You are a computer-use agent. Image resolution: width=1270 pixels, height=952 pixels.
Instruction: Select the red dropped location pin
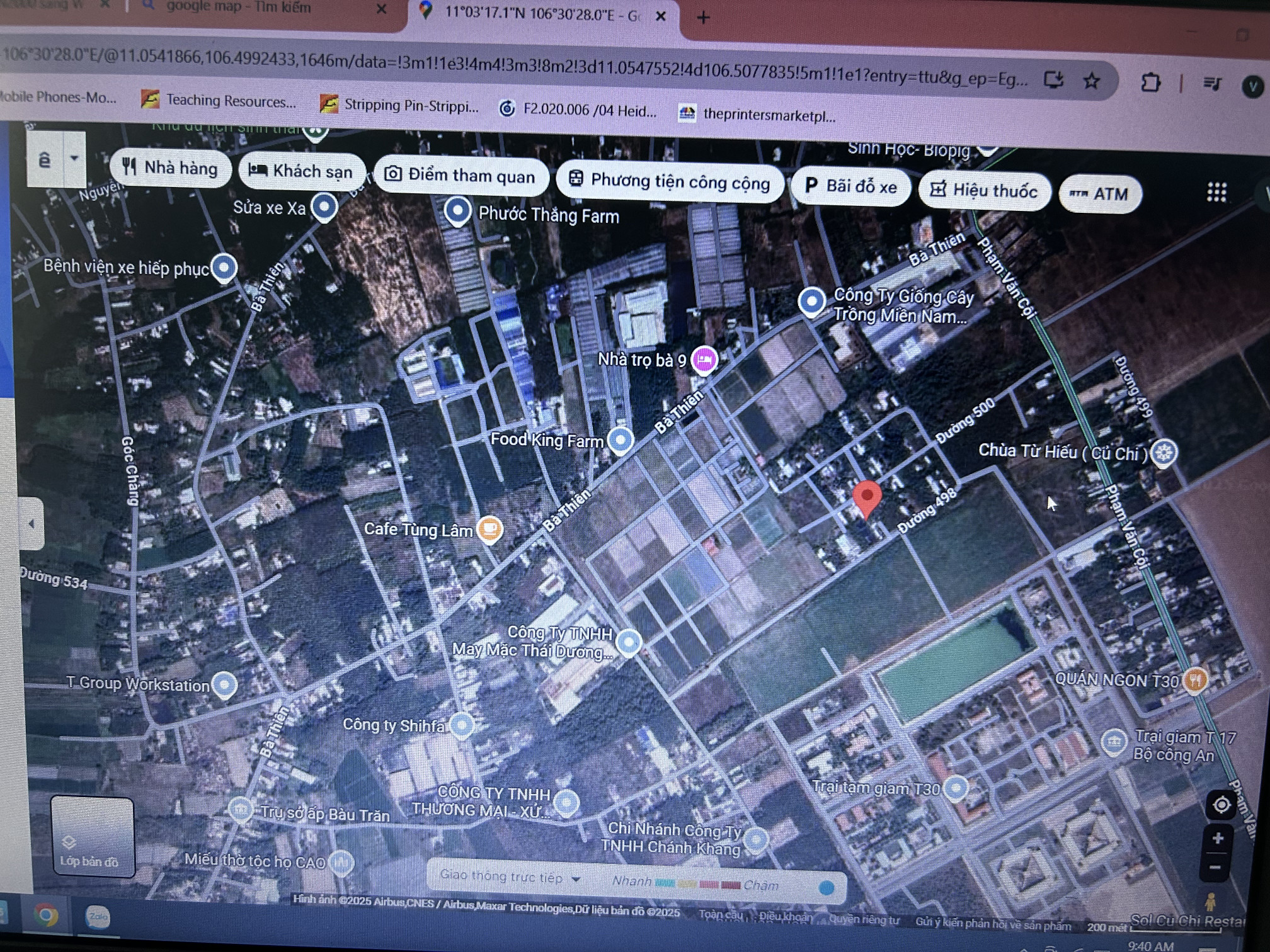867,499
